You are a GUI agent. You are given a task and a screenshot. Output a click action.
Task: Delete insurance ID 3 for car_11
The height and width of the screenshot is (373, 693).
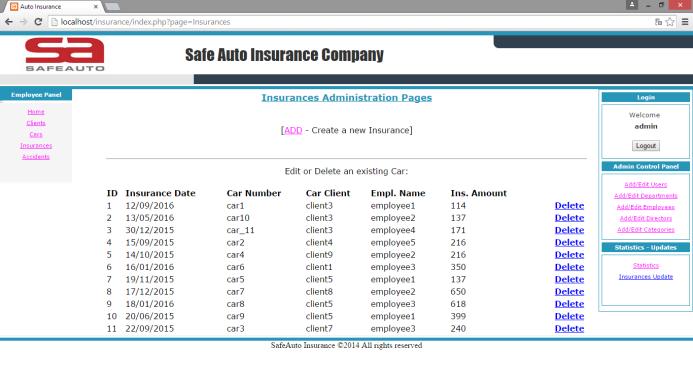[x=569, y=230]
